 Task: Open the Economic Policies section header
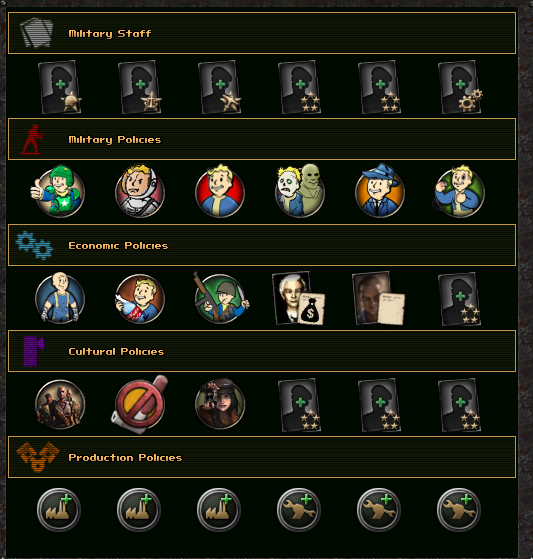[x=262, y=245]
